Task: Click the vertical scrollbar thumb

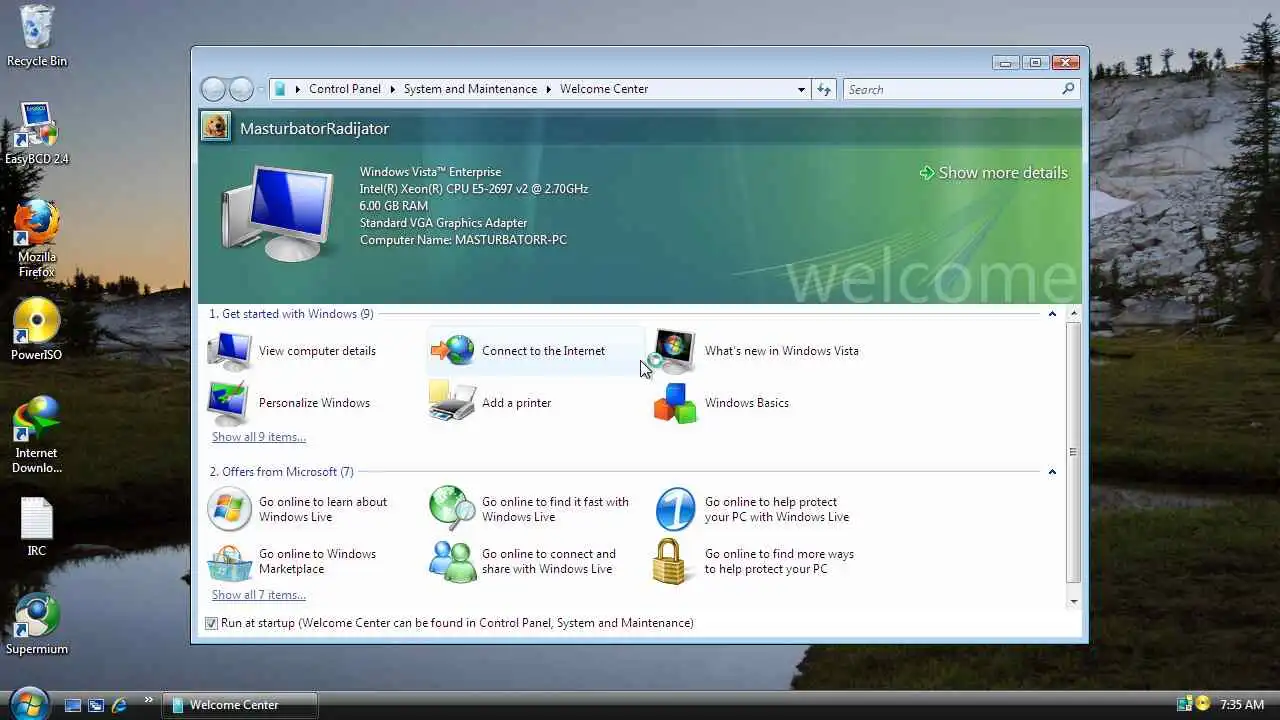Action: click(x=1074, y=452)
